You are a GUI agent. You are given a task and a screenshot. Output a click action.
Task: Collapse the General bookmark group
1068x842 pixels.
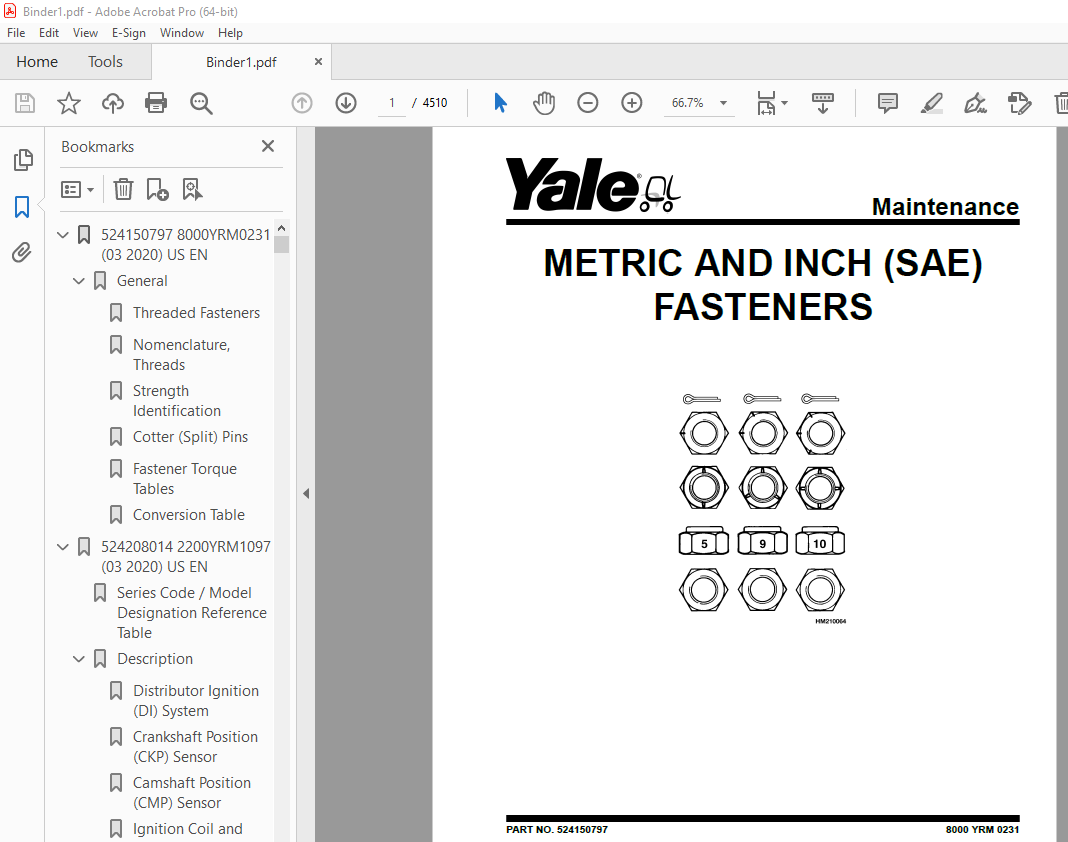[x=78, y=281]
